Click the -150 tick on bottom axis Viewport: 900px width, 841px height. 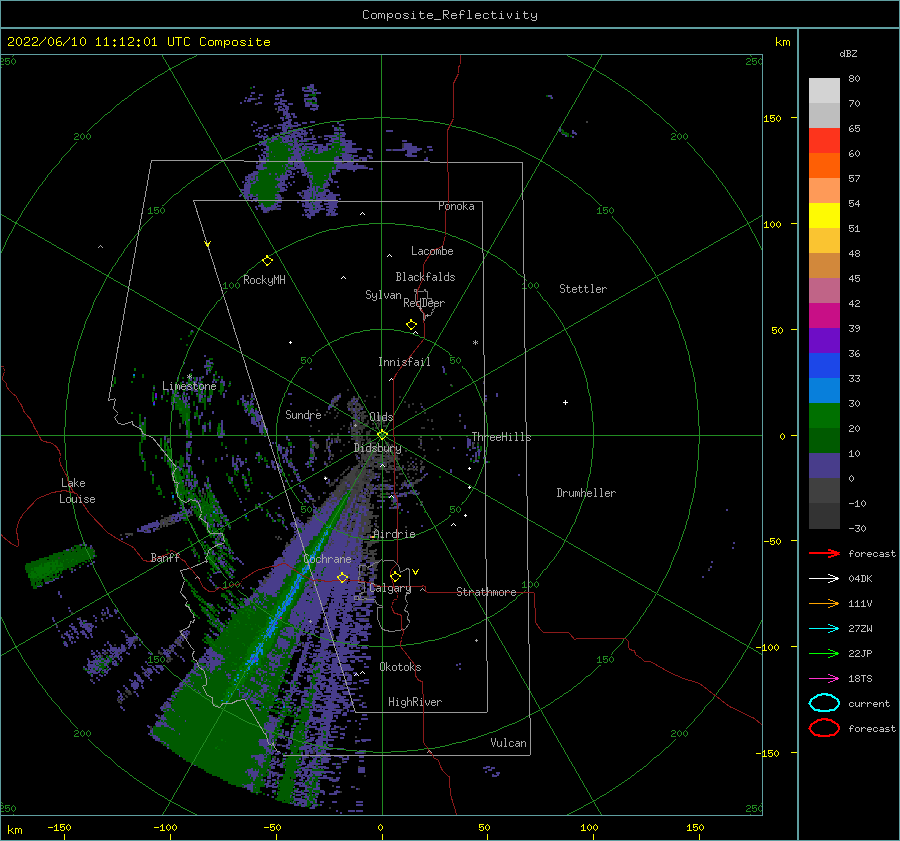[59, 827]
